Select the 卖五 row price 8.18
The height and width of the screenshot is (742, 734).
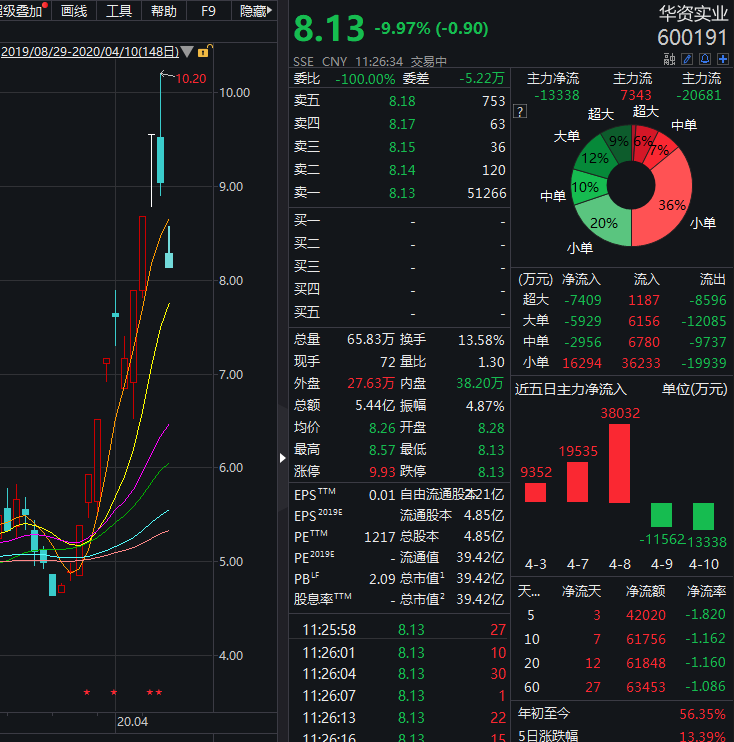(402, 101)
